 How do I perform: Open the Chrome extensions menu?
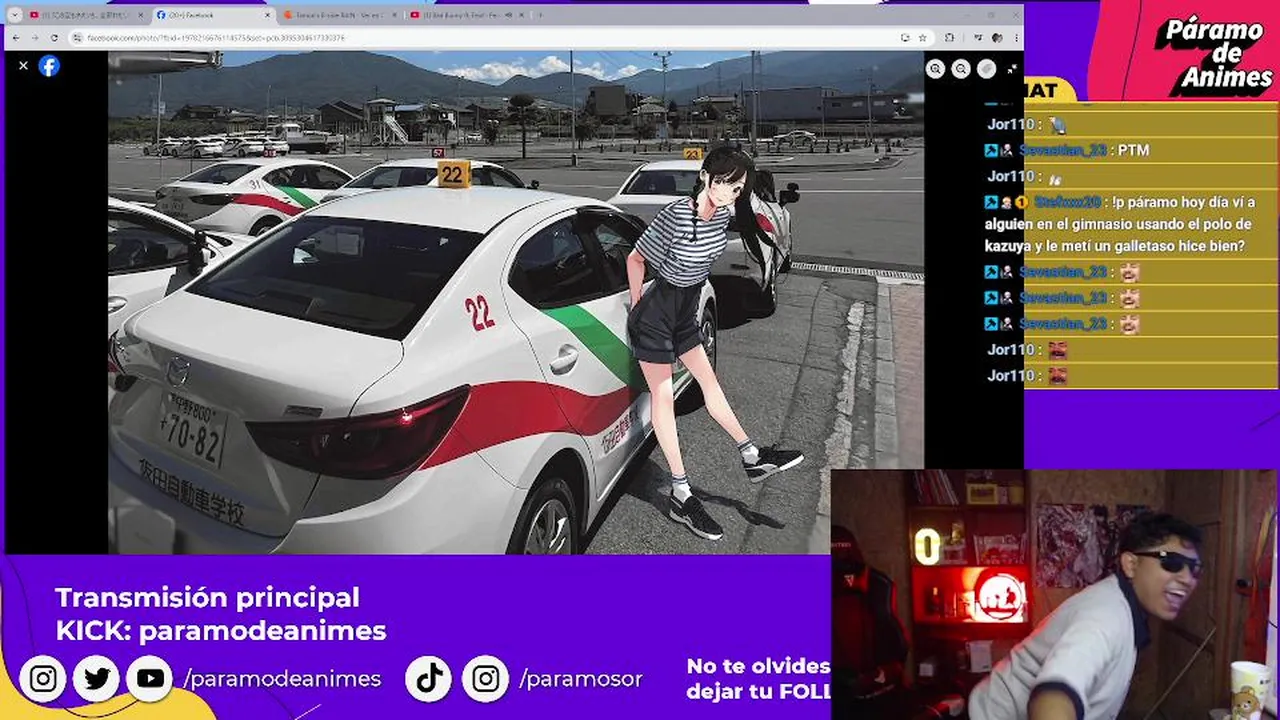click(x=950, y=38)
